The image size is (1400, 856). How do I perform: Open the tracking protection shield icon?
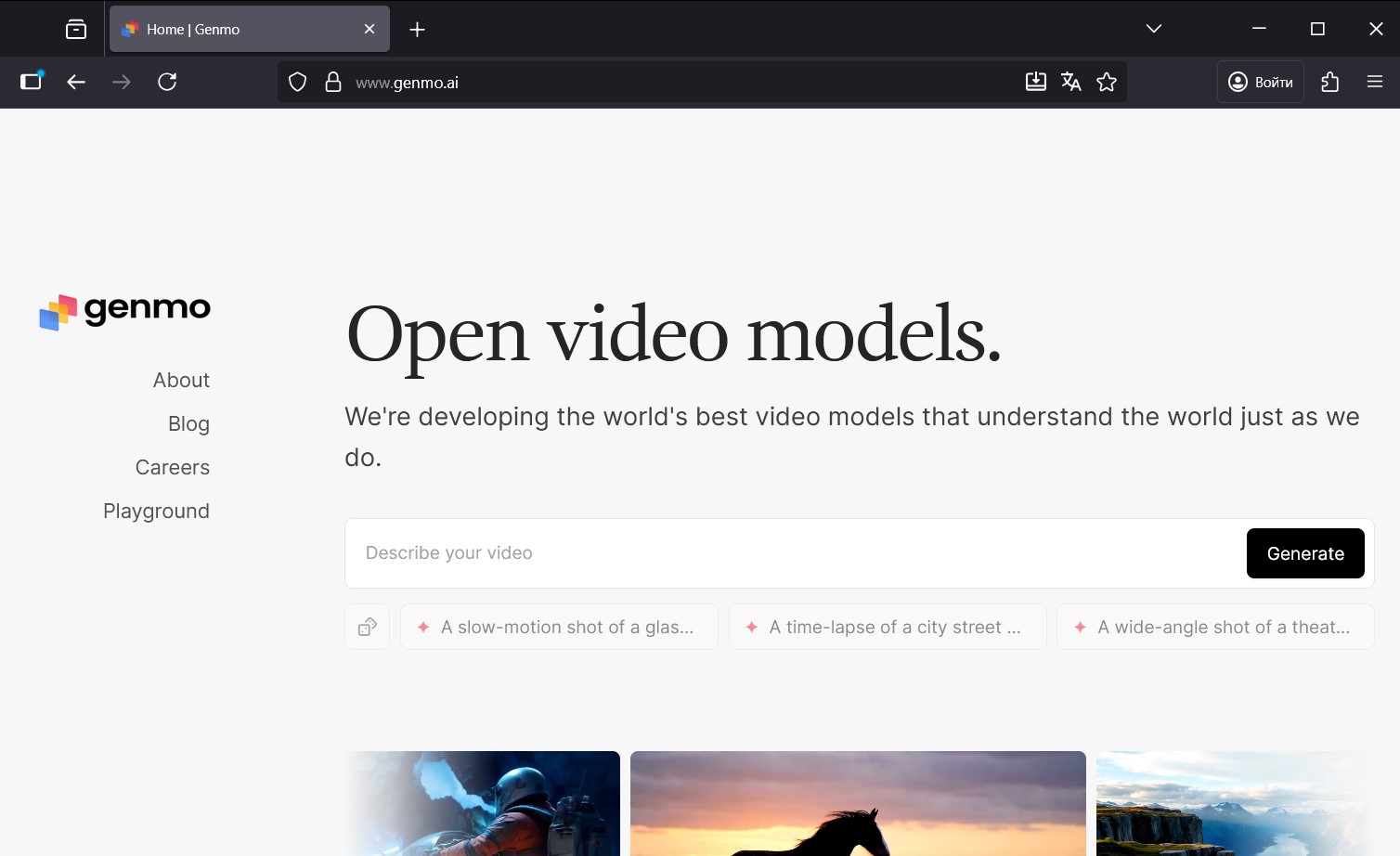[x=297, y=82]
